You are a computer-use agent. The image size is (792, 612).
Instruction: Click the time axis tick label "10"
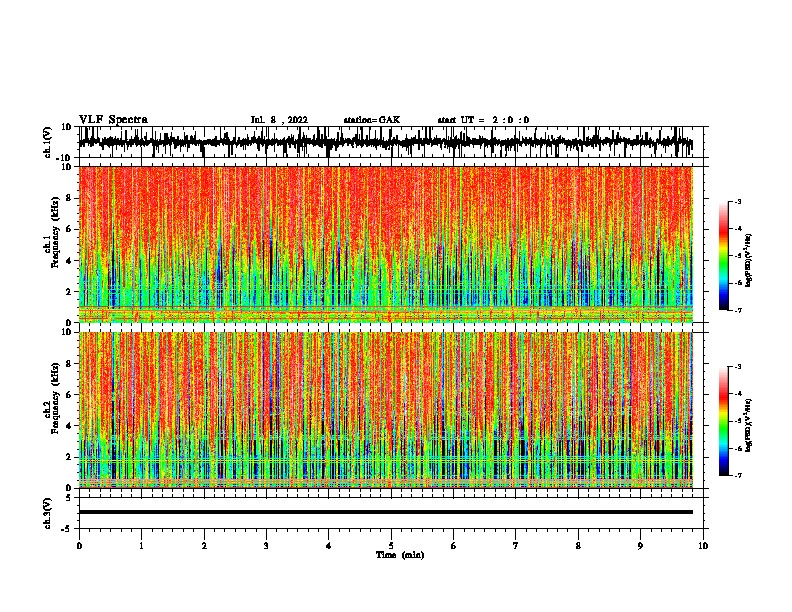click(703, 545)
